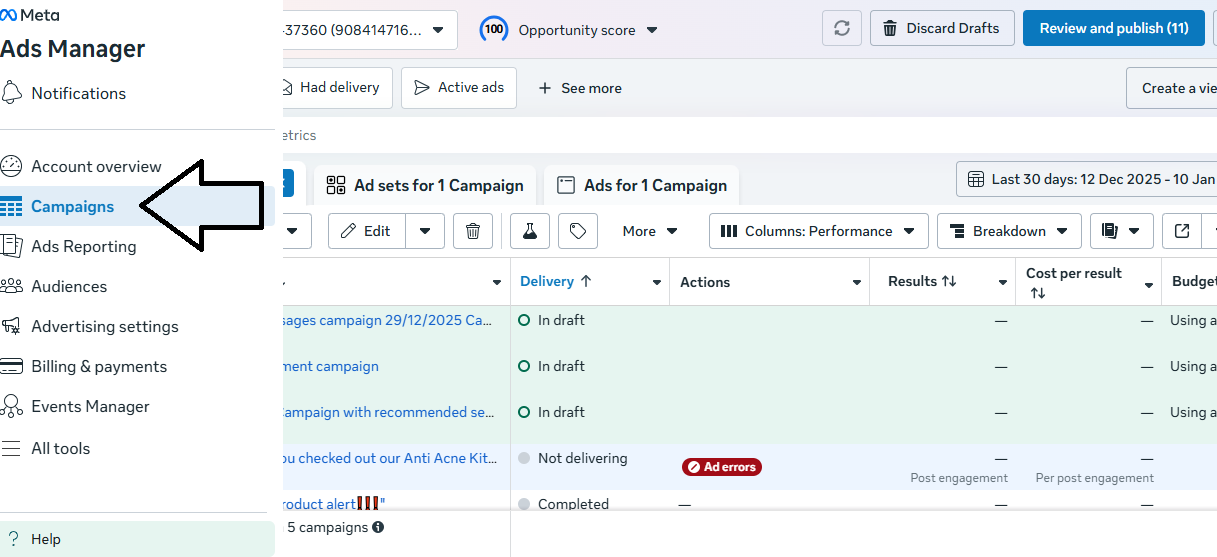This screenshot has width=1217, height=557.
Task: Click the info icon beside 5 campaigns
Action: 378,527
